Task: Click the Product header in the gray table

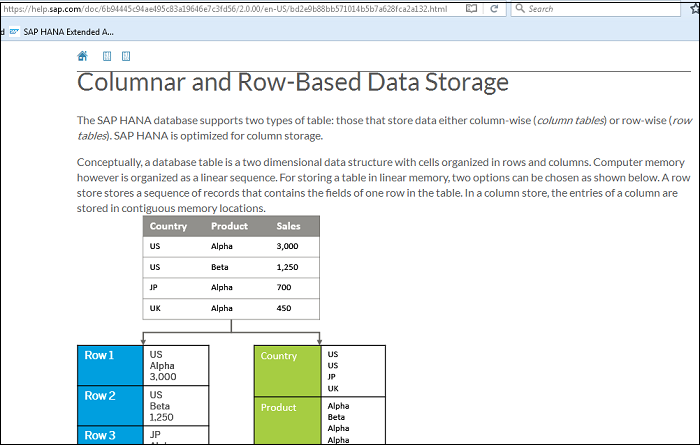Action: 229,226
